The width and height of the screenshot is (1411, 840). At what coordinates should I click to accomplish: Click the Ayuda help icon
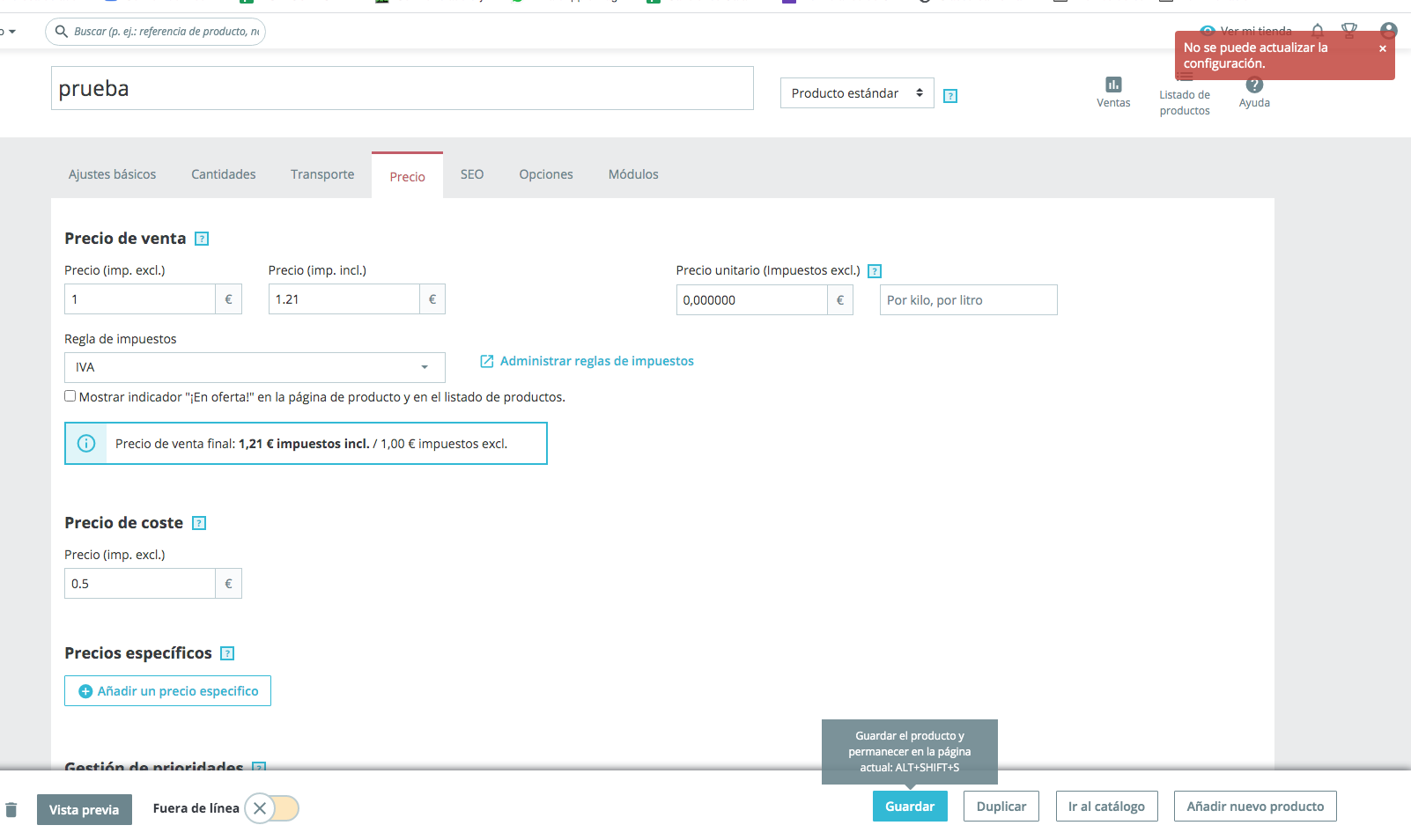tap(1254, 85)
